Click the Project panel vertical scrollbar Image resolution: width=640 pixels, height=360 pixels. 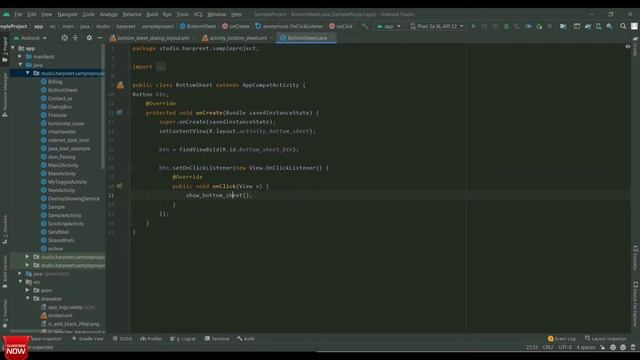pyautogui.click(x=103, y=107)
